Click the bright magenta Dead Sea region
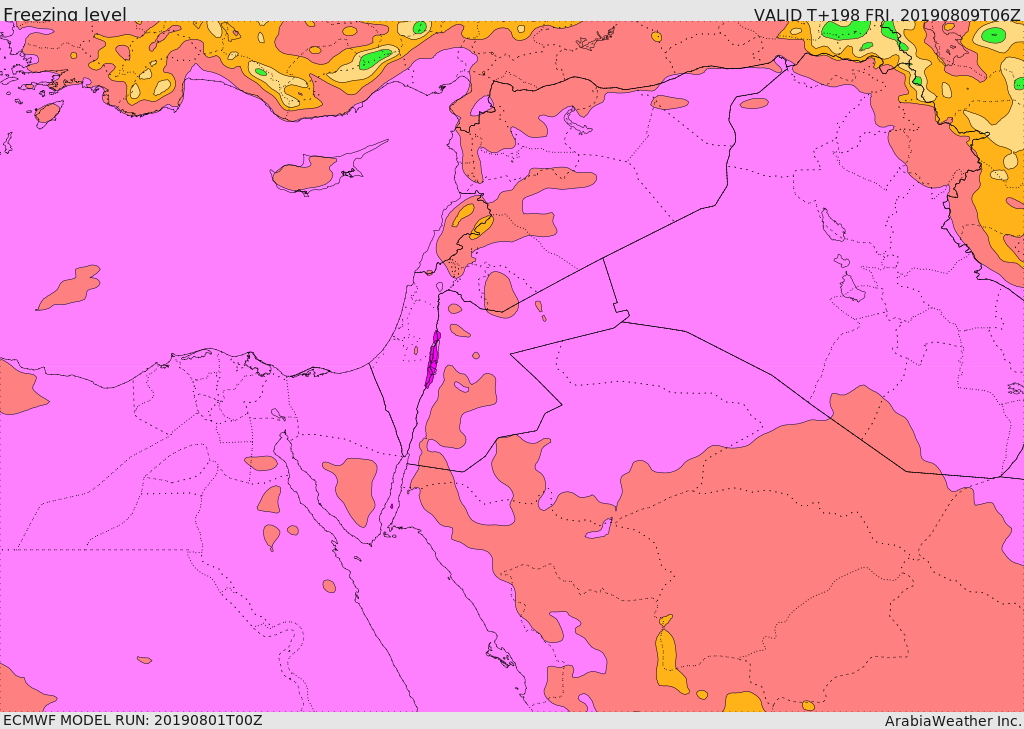 click(x=432, y=359)
